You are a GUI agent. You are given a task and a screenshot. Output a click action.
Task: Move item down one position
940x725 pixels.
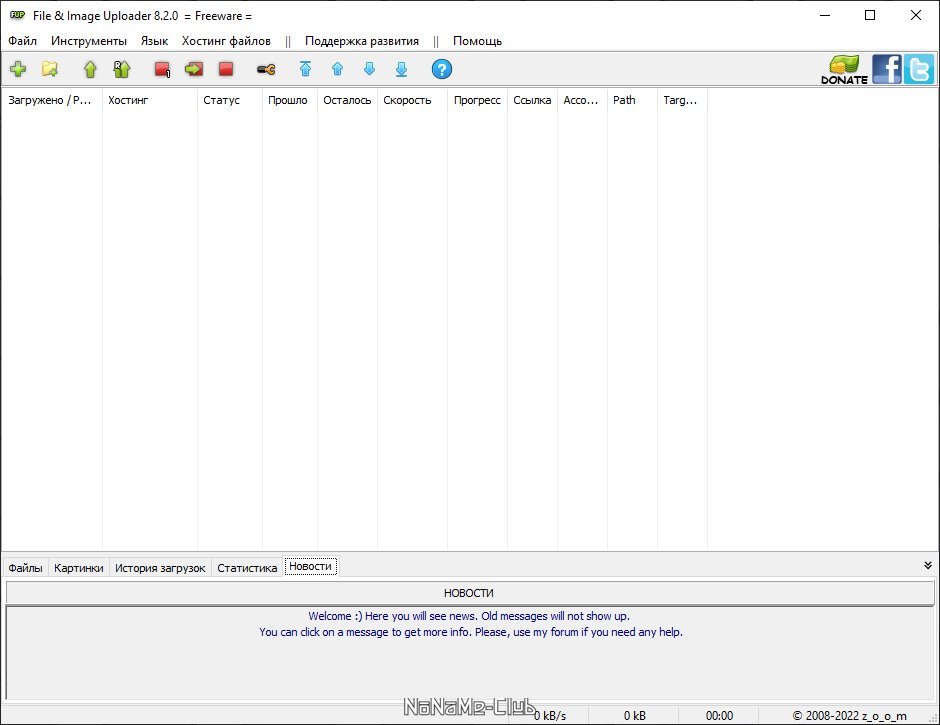(369, 69)
